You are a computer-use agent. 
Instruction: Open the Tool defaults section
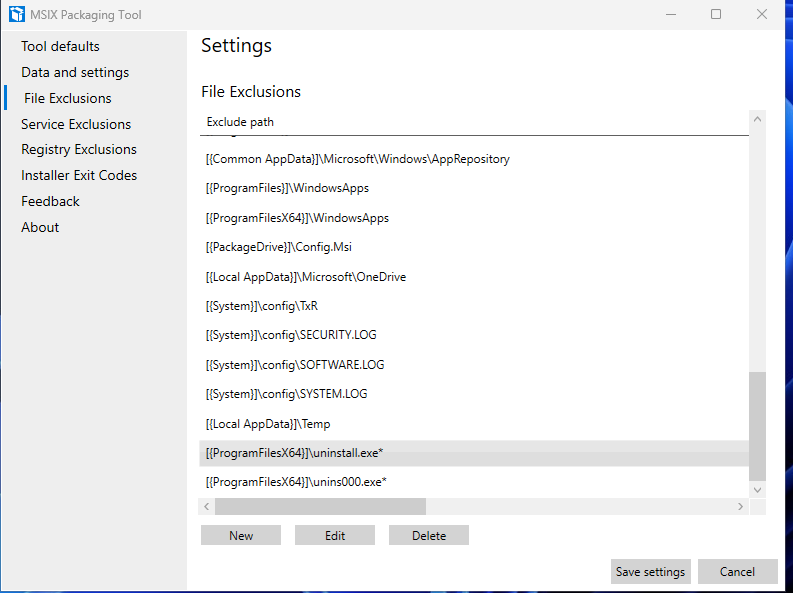[x=60, y=47]
